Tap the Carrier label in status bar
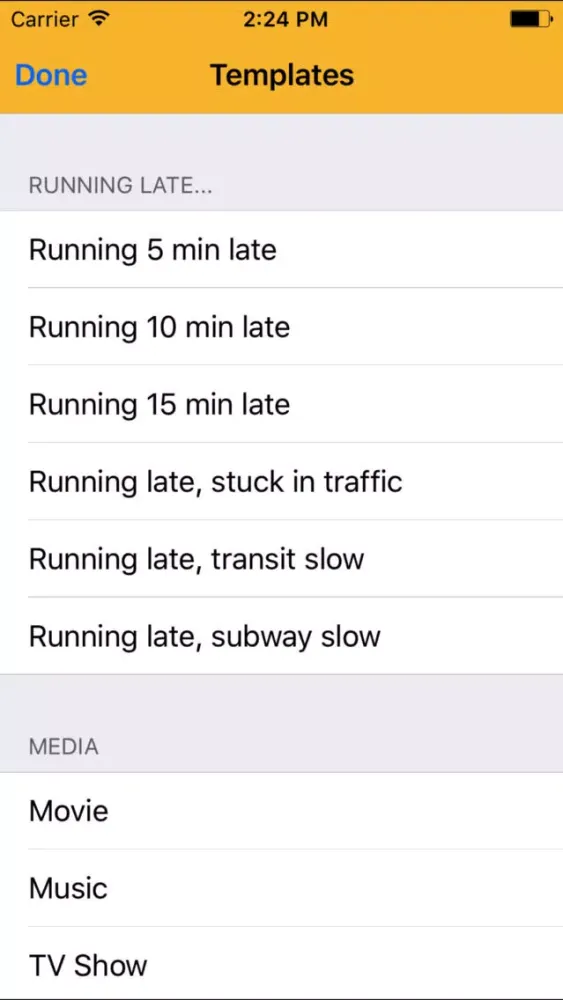The image size is (563, 1000). tap(47, 20)
